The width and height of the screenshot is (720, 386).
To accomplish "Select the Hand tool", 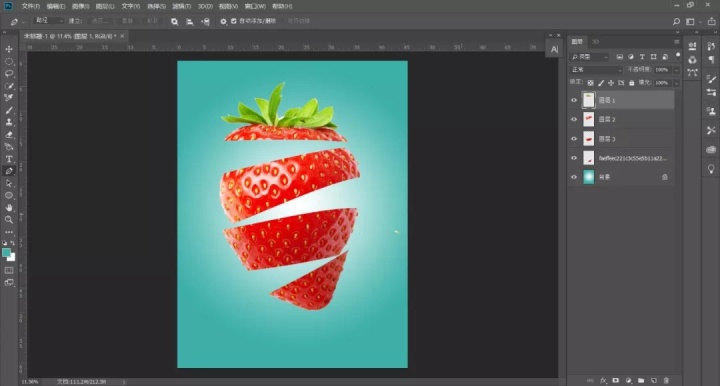I will pos(9,207).
